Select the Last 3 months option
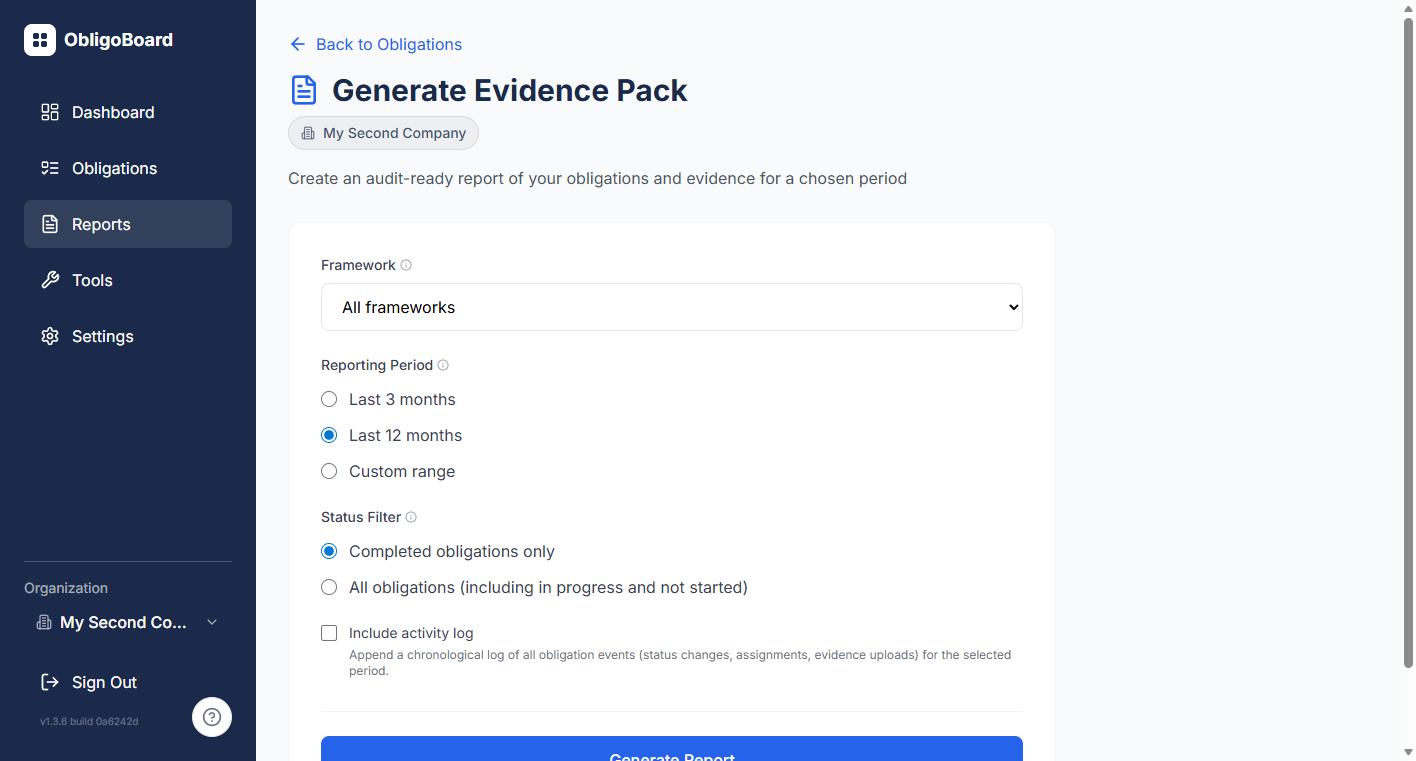This screenshot has width=1416, height=761. pyautogui.click(x=329, y=399)
